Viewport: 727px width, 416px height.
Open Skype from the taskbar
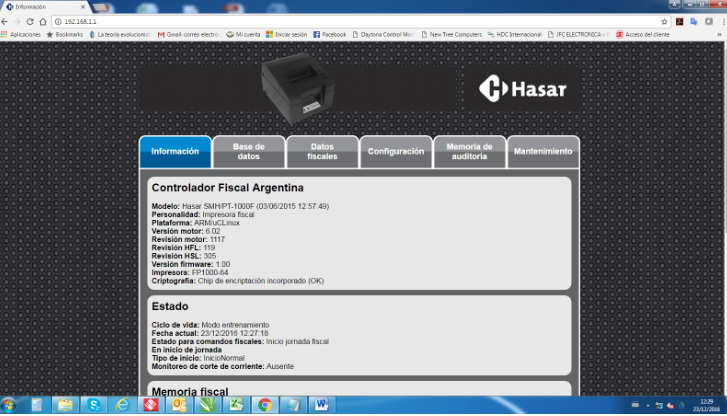point(93,405)
